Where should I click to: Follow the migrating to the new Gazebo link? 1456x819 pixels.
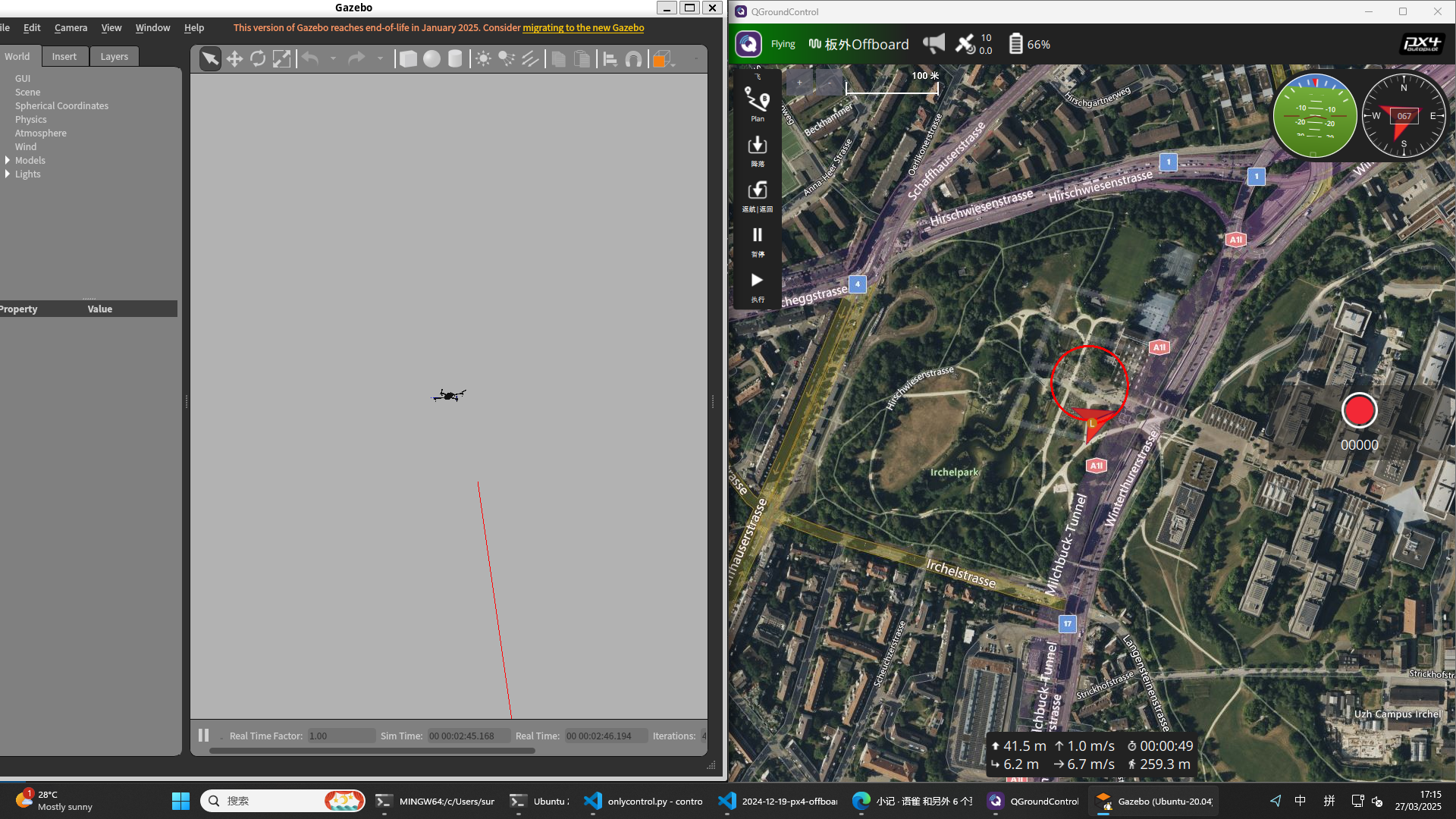[x=583, y=27]
